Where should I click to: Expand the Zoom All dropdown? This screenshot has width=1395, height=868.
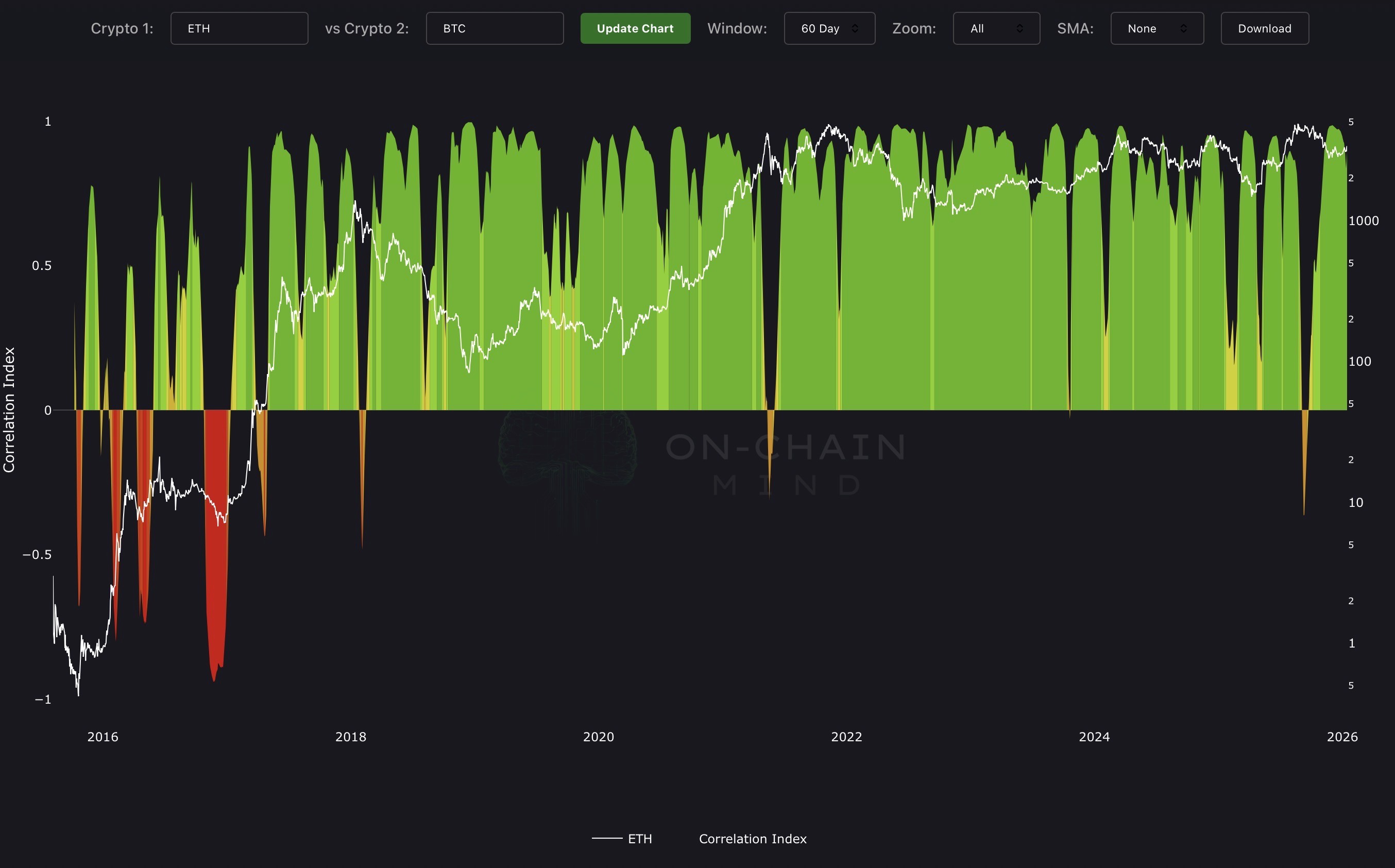(995, 28)
